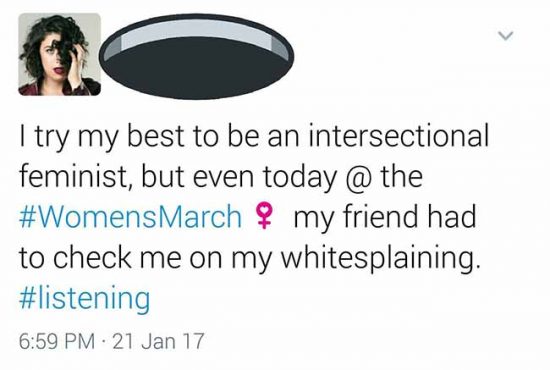The width and height of the screenshot is (550, 370).
Task: Open the #listening hashtag link
Action: [x=85, y=299]
